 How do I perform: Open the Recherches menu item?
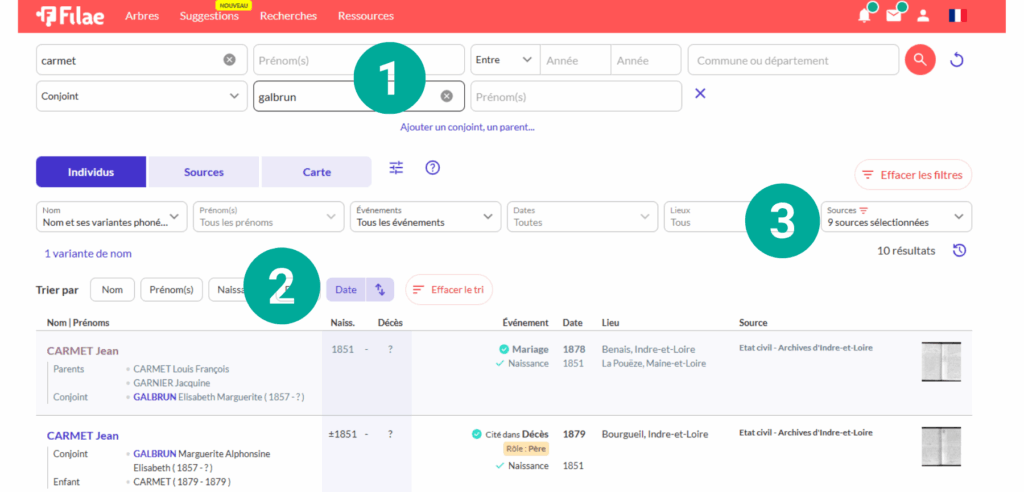(x=288, y=16)
